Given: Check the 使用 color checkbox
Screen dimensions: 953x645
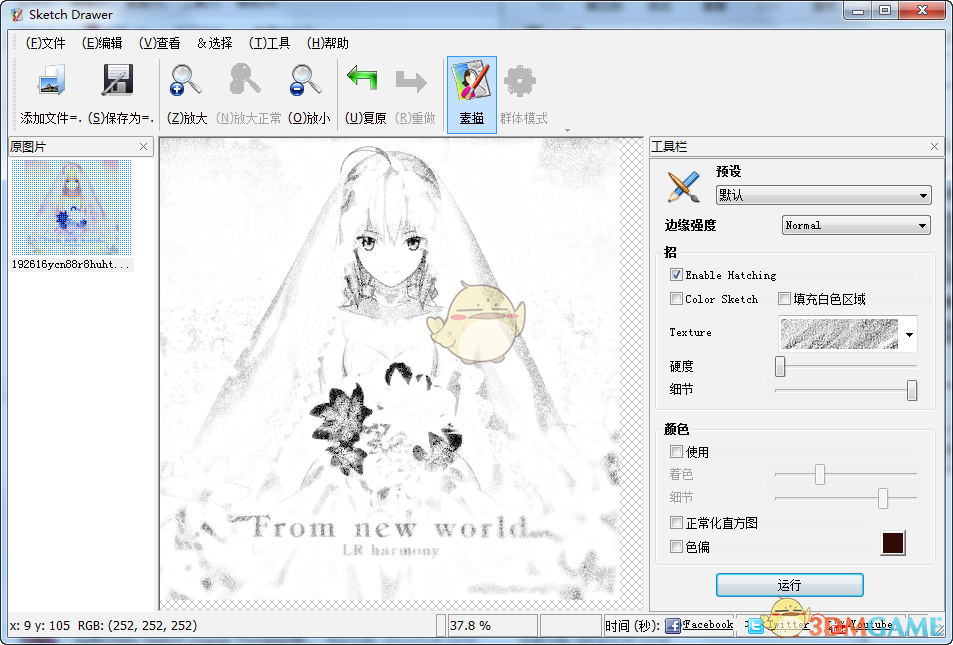Looking at the screenshot, I should pos(676,452).
